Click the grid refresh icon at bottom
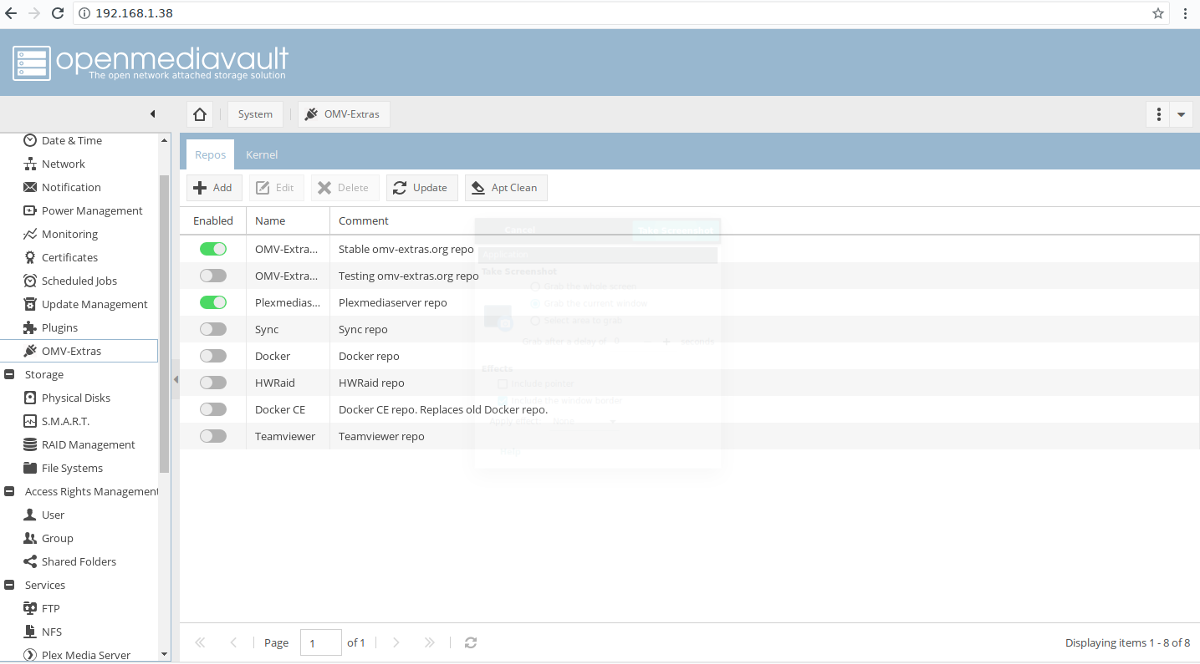 [x=471, y=643]
